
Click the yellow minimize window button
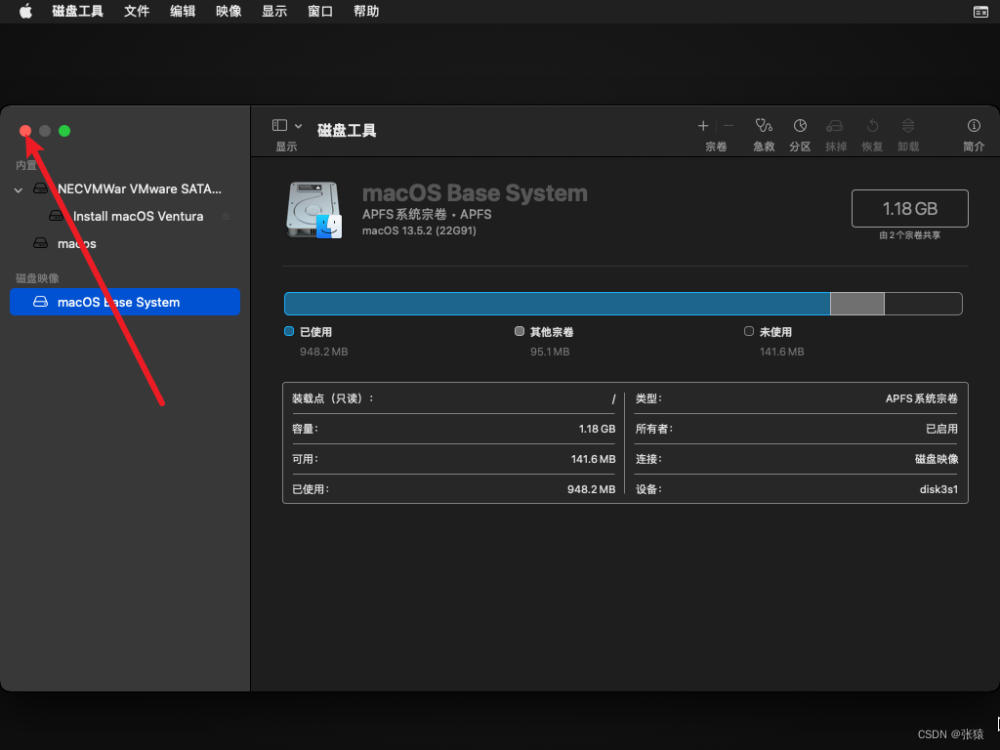[x=45, y=131]
